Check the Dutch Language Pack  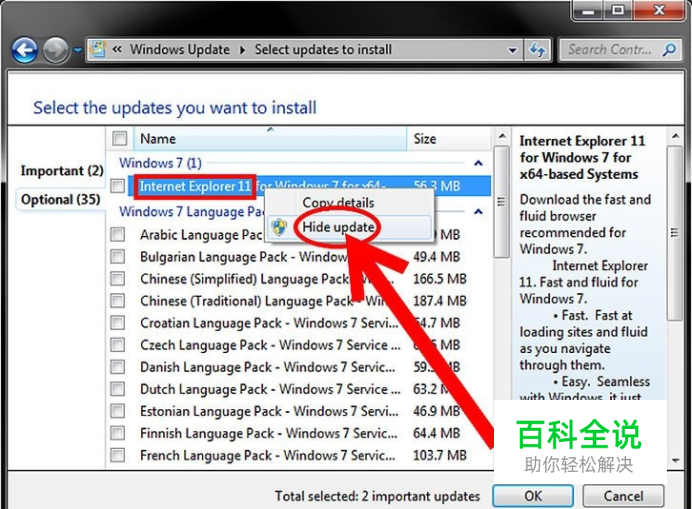tap(118, 388)
